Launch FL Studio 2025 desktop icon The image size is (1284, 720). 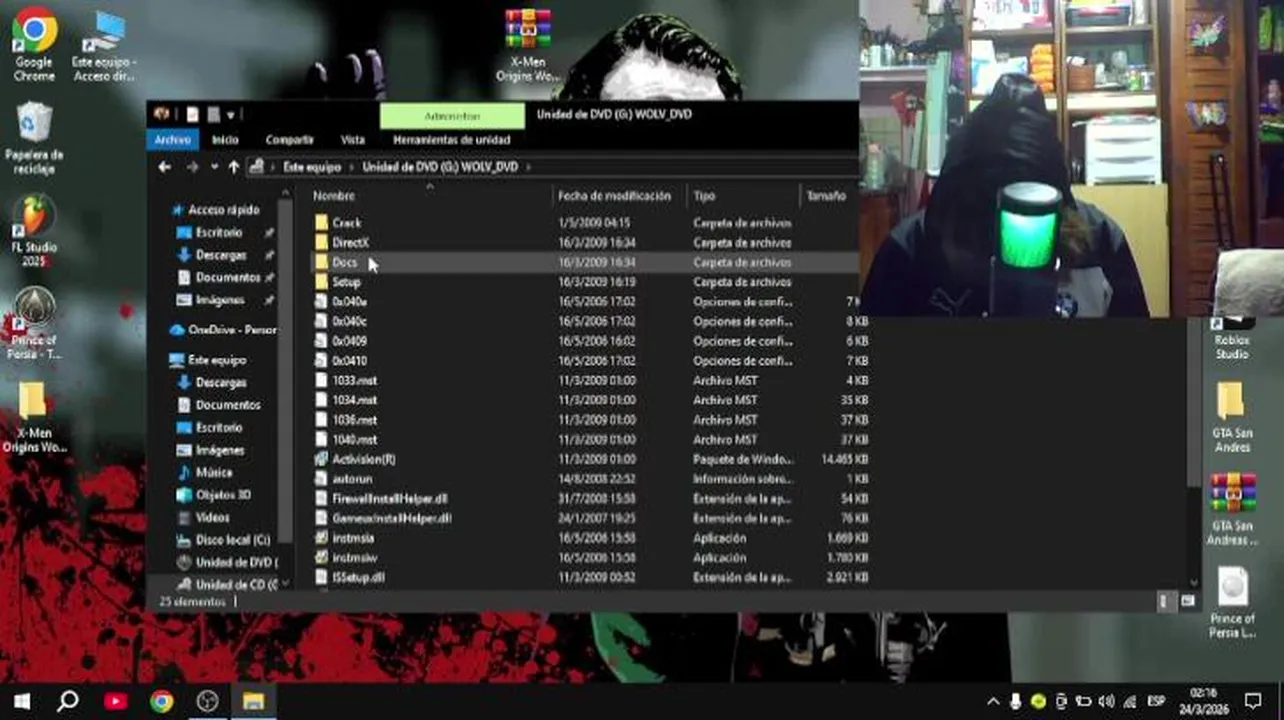coord(34,230)
